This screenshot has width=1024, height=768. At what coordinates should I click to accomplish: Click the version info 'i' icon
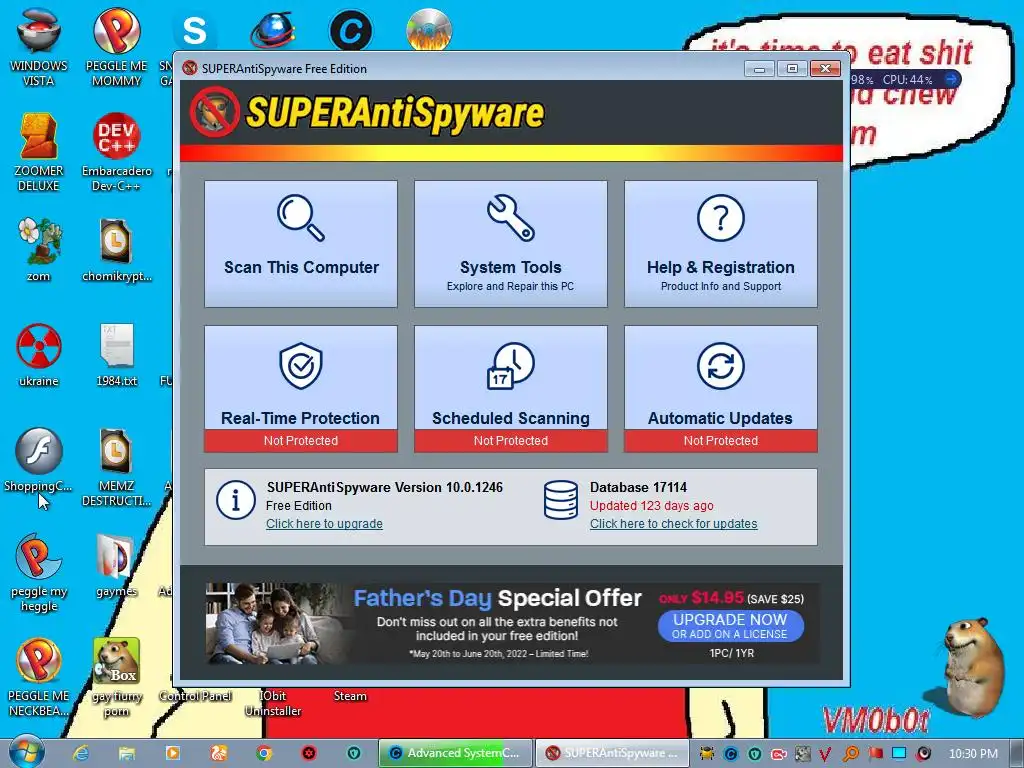pyautogui.click(x=235, y=500)
